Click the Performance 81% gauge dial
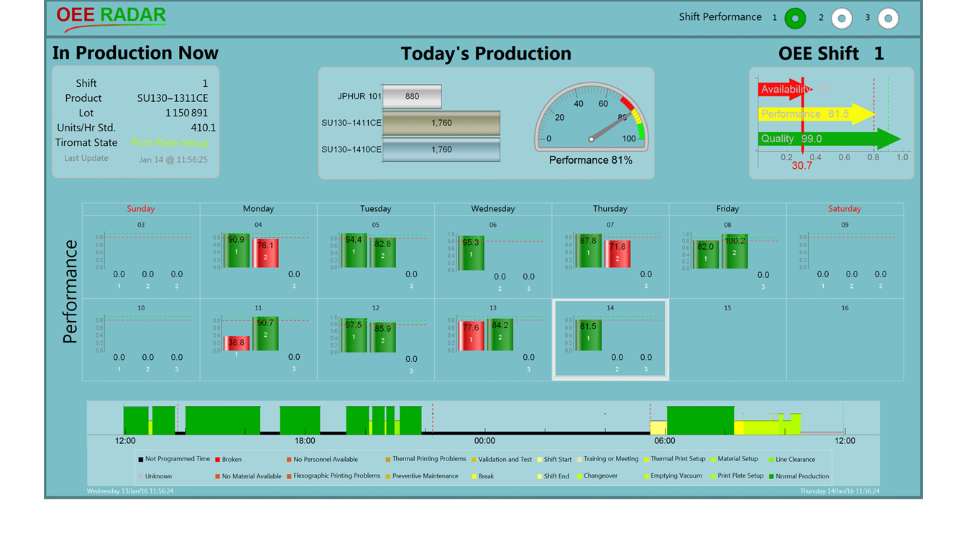The image size is (967, 550). (591, 117)
